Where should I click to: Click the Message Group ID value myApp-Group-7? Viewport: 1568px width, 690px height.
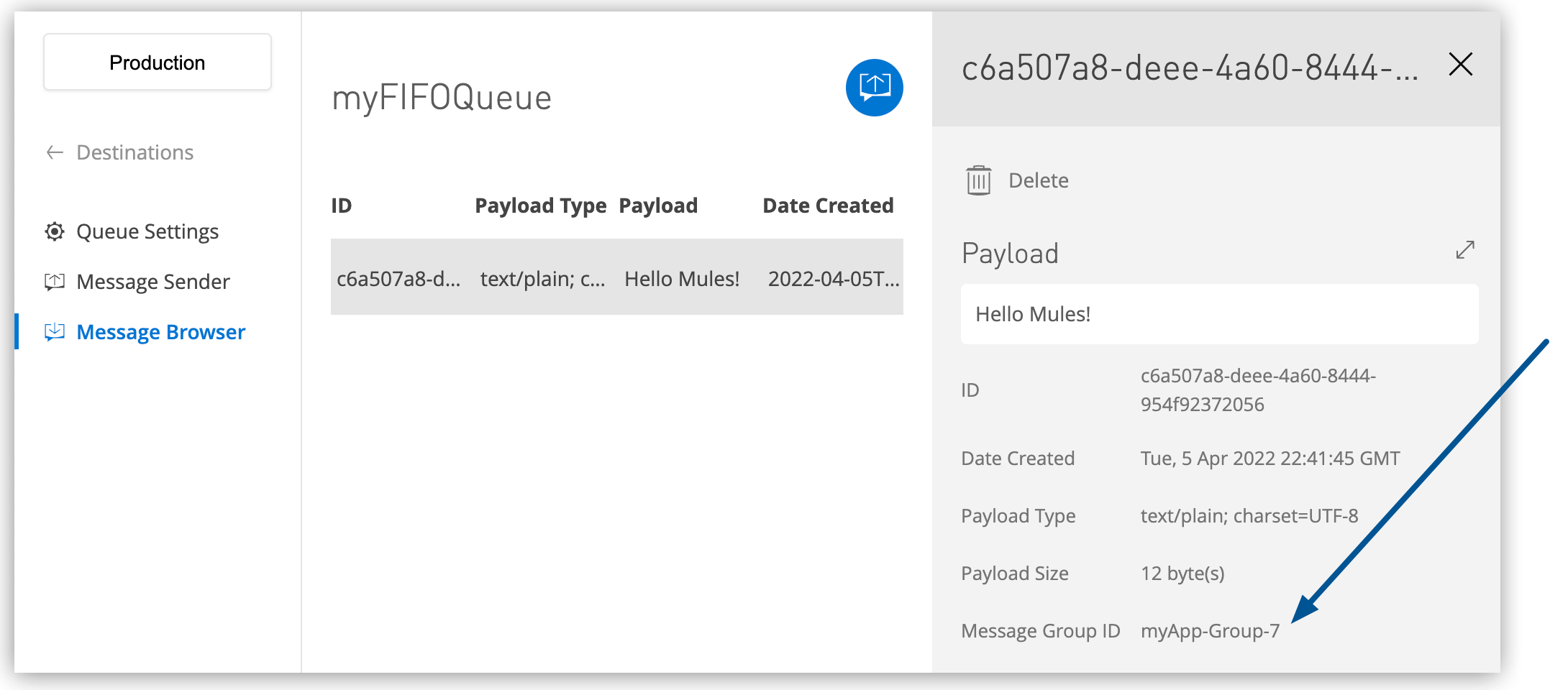[x=1211, y=630]
